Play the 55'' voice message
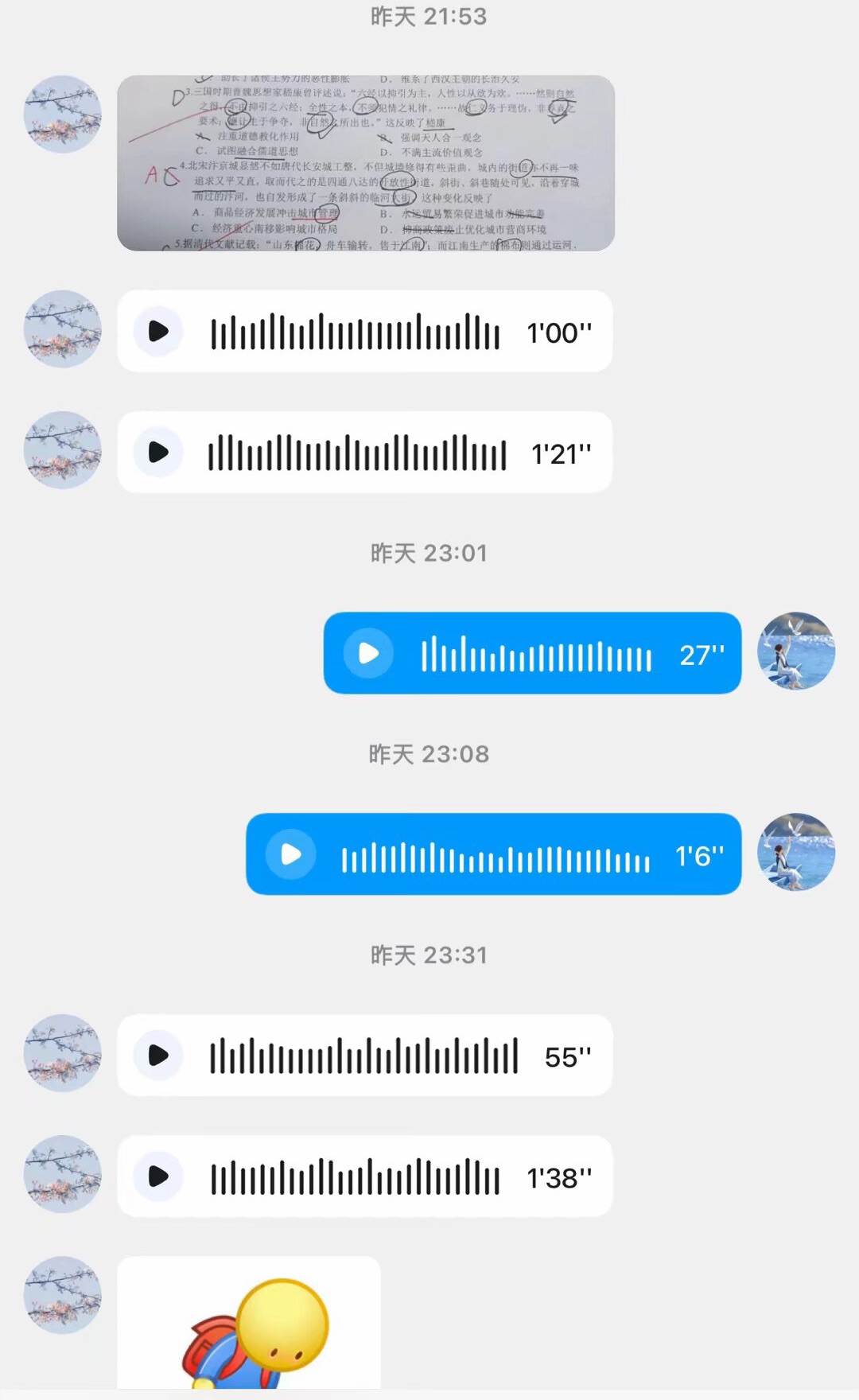This screenshot has width=859, height=1400. click(x=158, y=1055)
